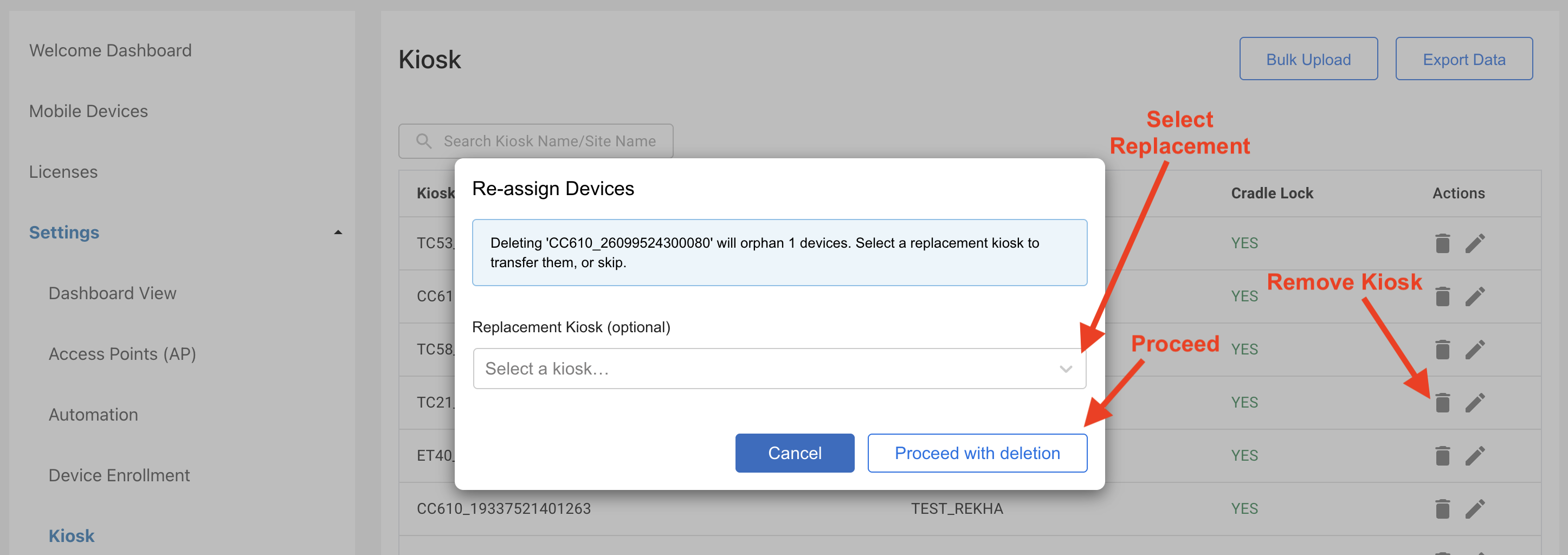Click the Export Data button
Viewport: 1568px width, 555px height.
[x=1464, y=59]
